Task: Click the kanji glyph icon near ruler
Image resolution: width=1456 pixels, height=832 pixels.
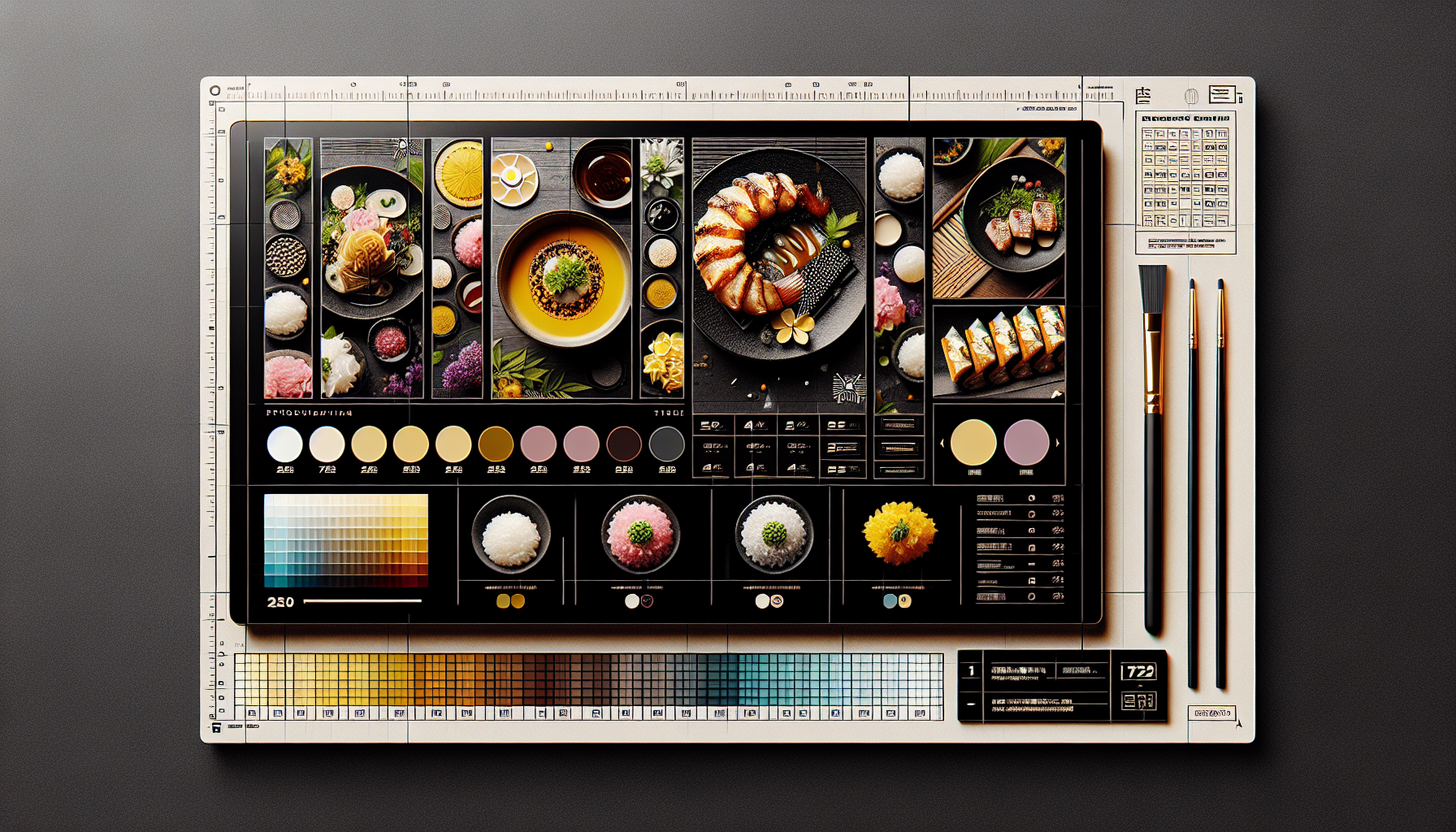Action: pyautogui.click(x=1143, y=97)
